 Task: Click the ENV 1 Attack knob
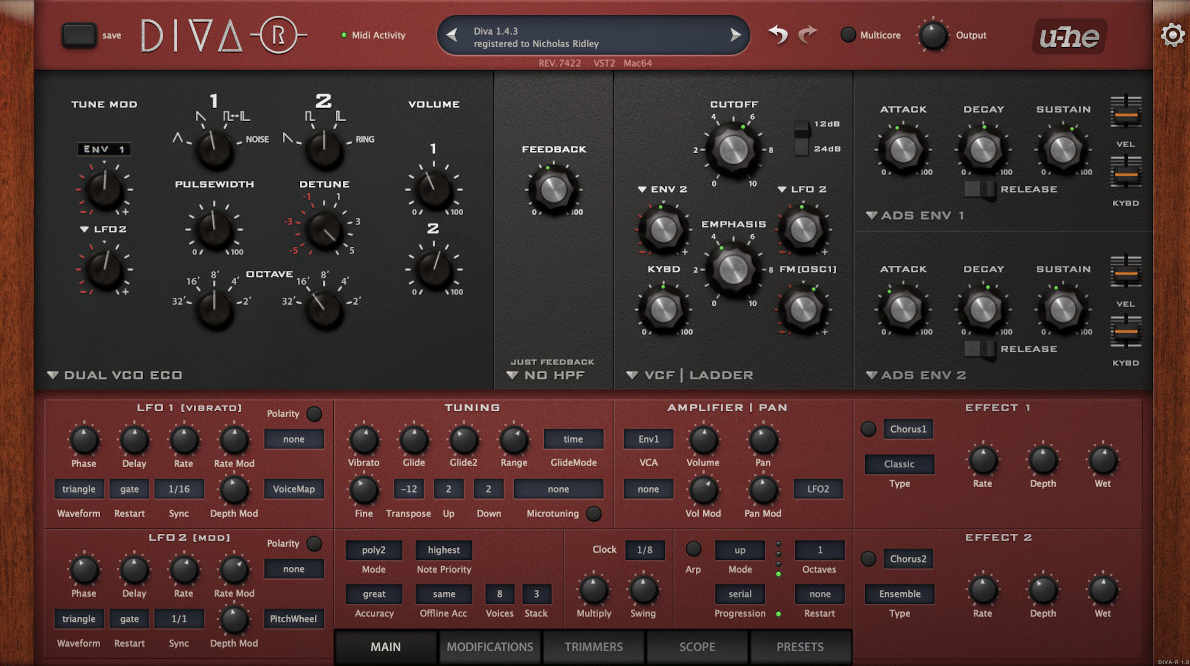(x=903, y=149)
